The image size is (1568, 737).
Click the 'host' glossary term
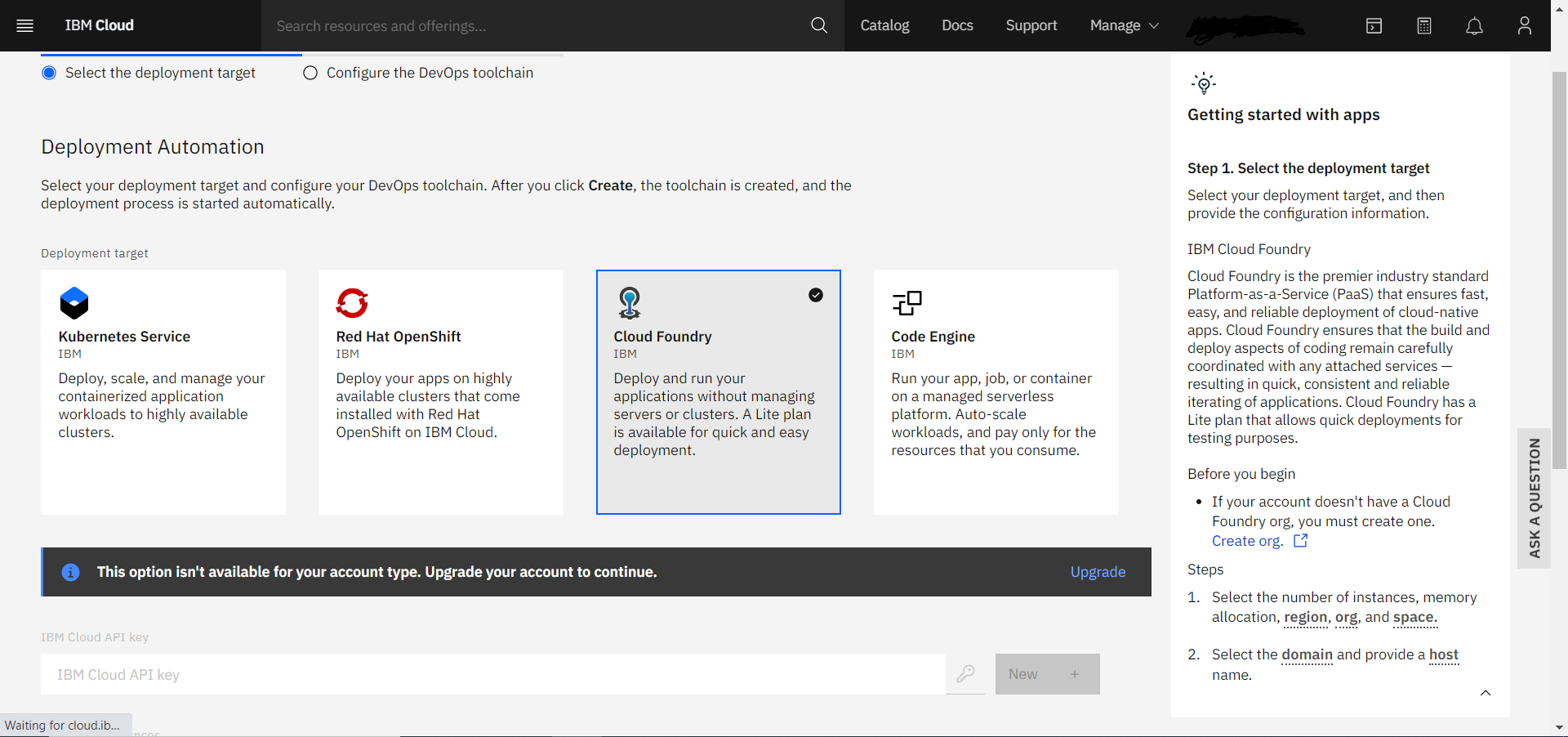tap(1444, 654)
